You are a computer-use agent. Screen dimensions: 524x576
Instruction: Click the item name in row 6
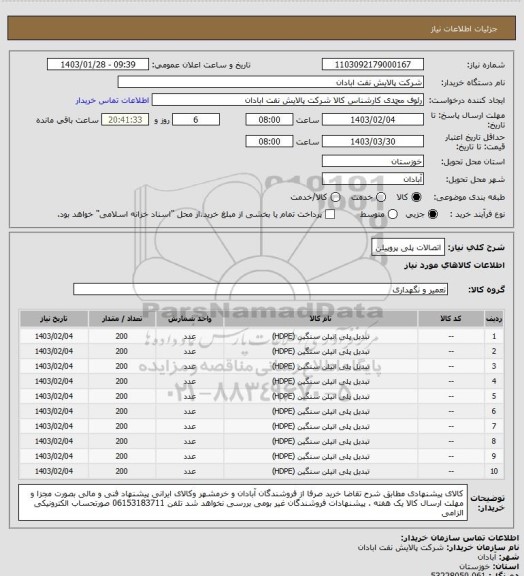point(320,411)
